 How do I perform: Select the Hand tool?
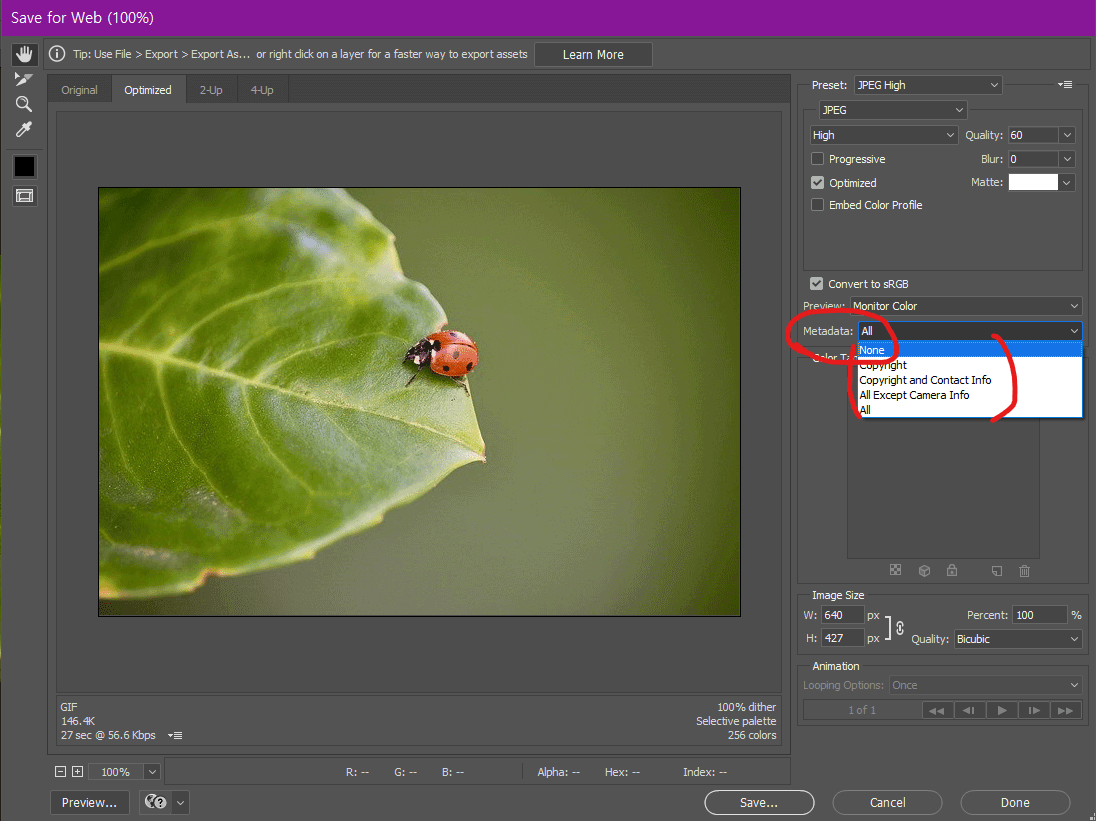point(24,54)
